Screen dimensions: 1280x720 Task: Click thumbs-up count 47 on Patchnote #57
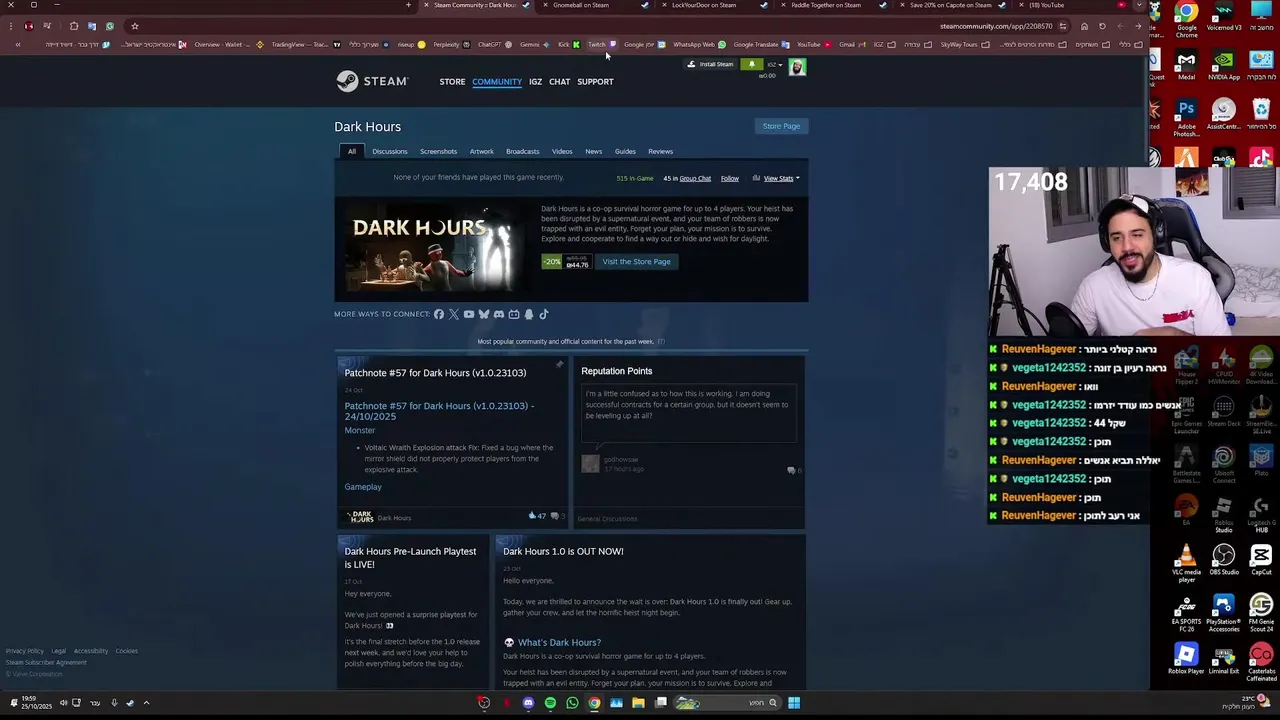pos(537,516)
